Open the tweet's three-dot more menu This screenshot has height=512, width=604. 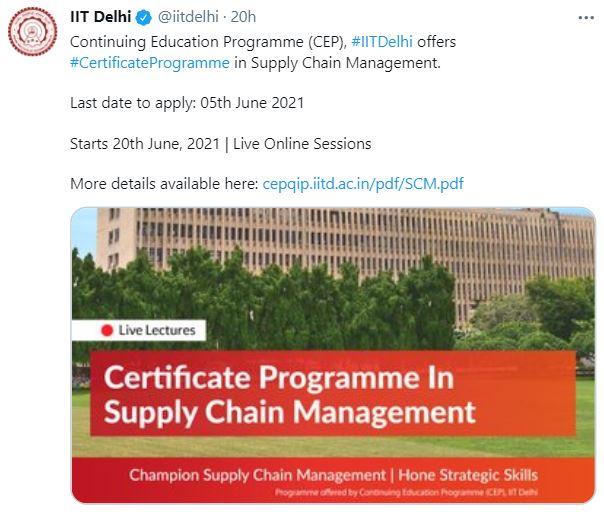pos(586,20)
